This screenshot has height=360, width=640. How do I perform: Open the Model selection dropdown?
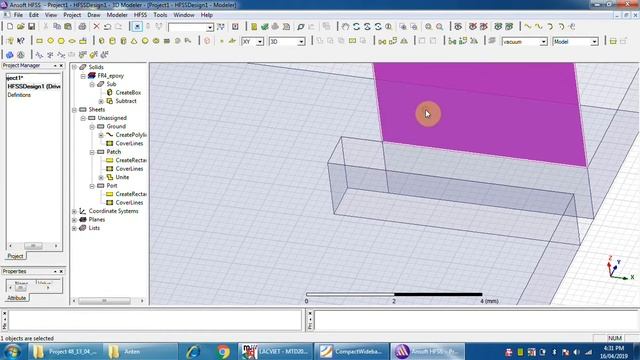tap(594, 42)
